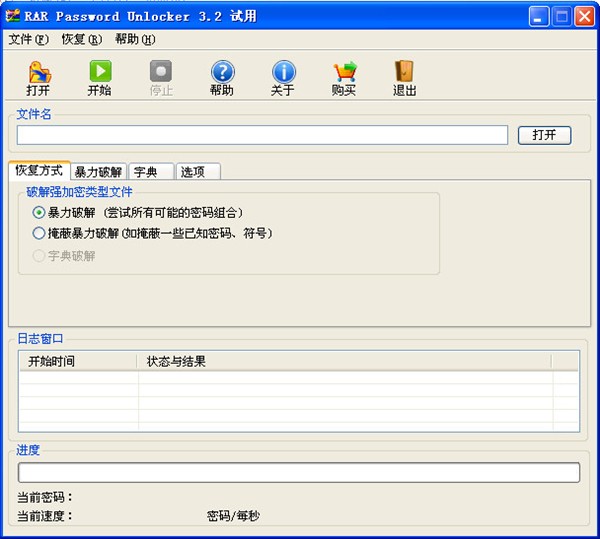Click the 购买 shopping cart icon
This screenshot has height=539, width=600.
(345, 72)
